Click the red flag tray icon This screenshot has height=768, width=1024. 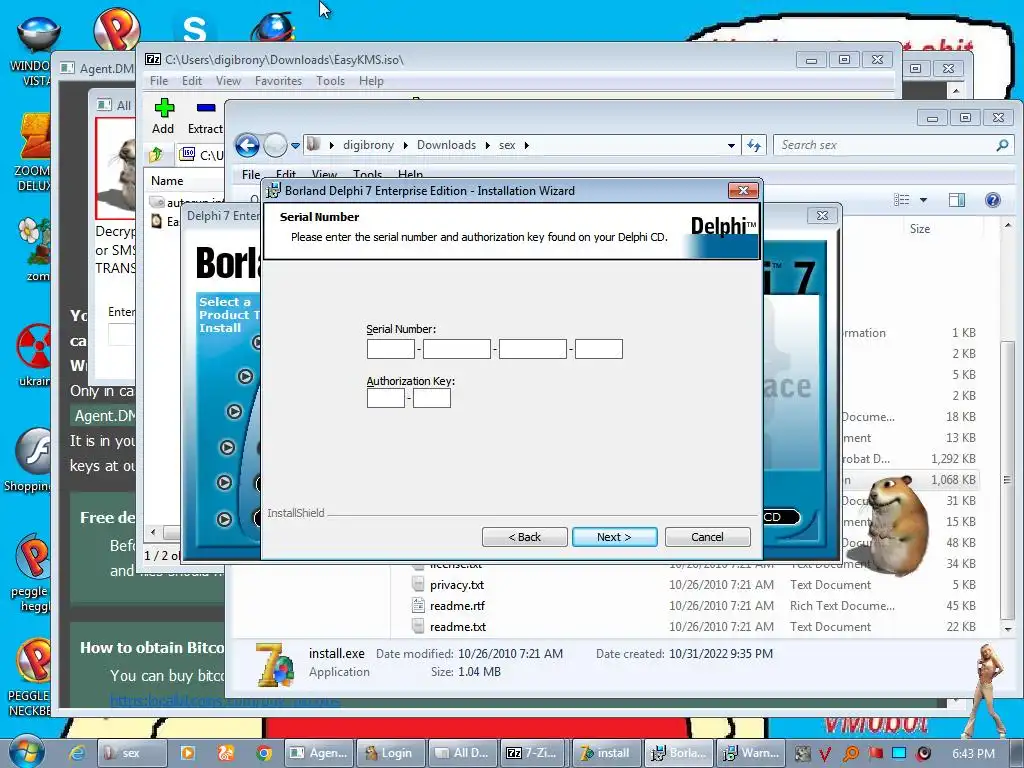pyautogui.click(x=875, y=754)
